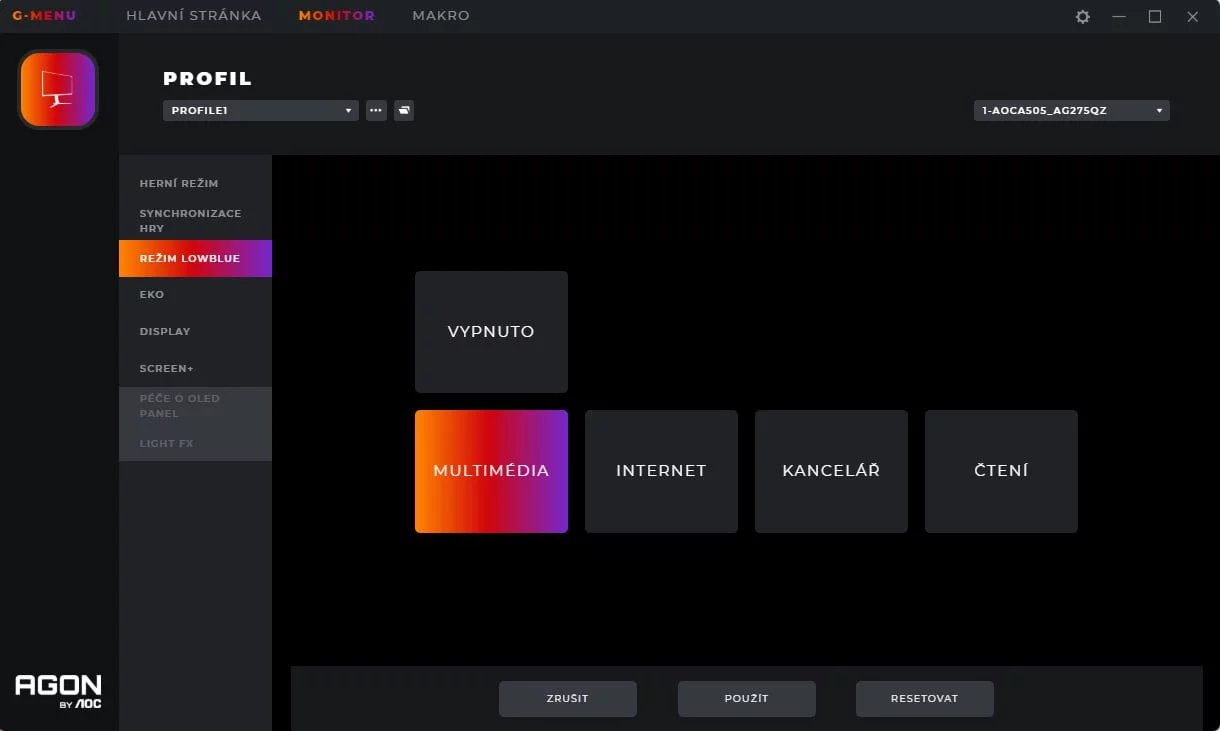Expand the 1-AOCA505_AG275QZ monitor dropdown
The image size is (1220, 731).
click(x=1071, y=110)
